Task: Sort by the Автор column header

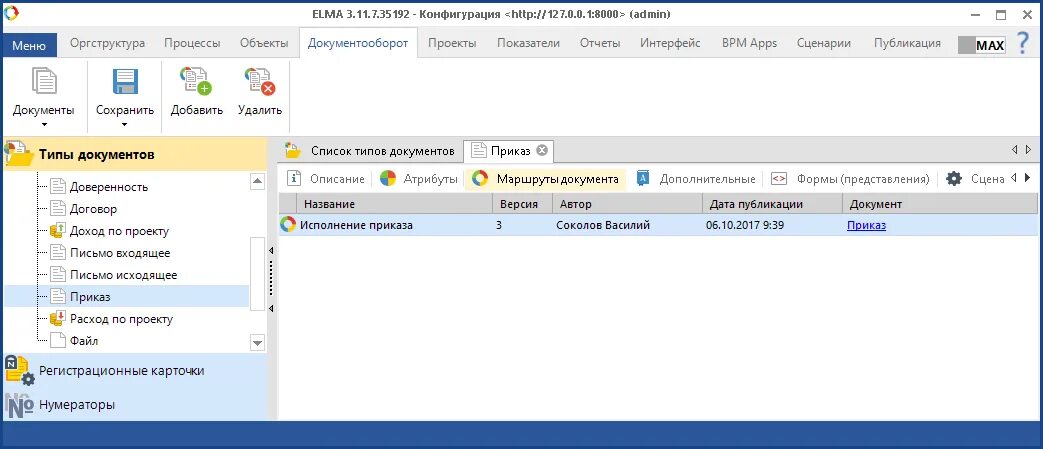Action: coord(627,204)
